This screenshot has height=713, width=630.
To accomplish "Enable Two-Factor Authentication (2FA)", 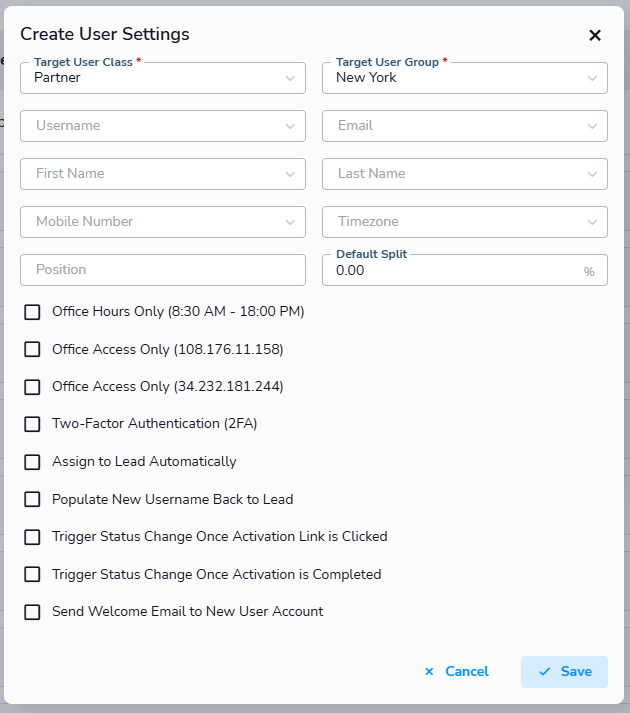I will click(33, 424).
